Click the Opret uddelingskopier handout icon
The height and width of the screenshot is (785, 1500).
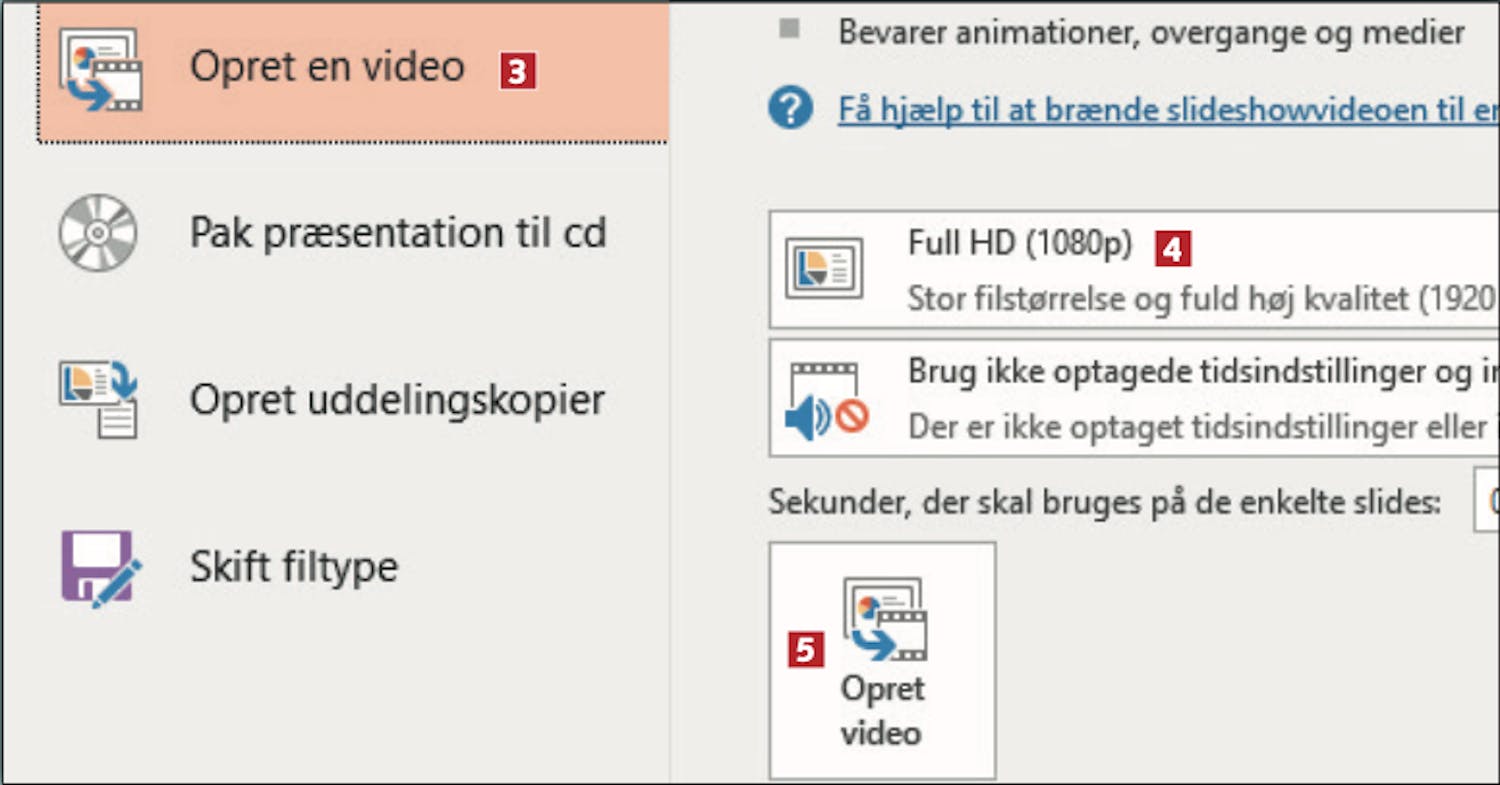point(98,400)
